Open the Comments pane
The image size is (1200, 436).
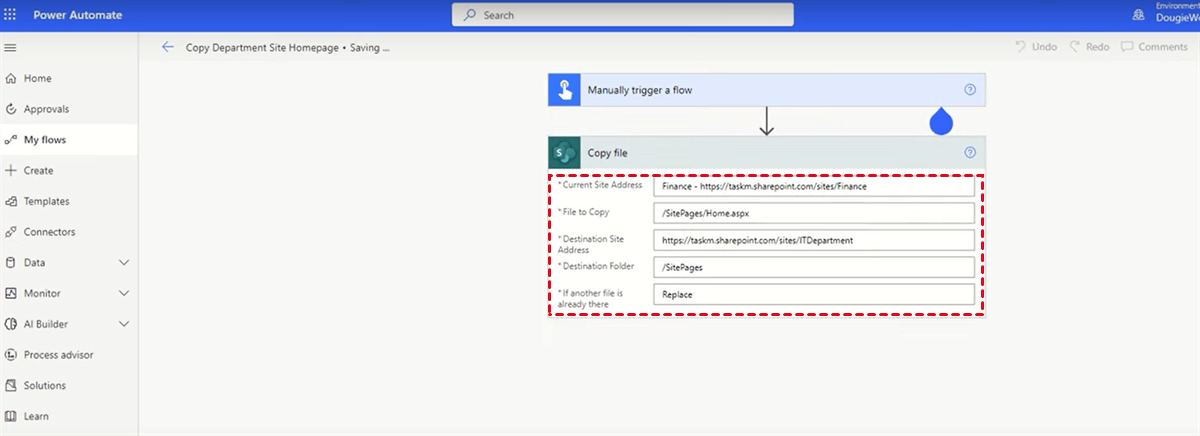click(1154, 47)
